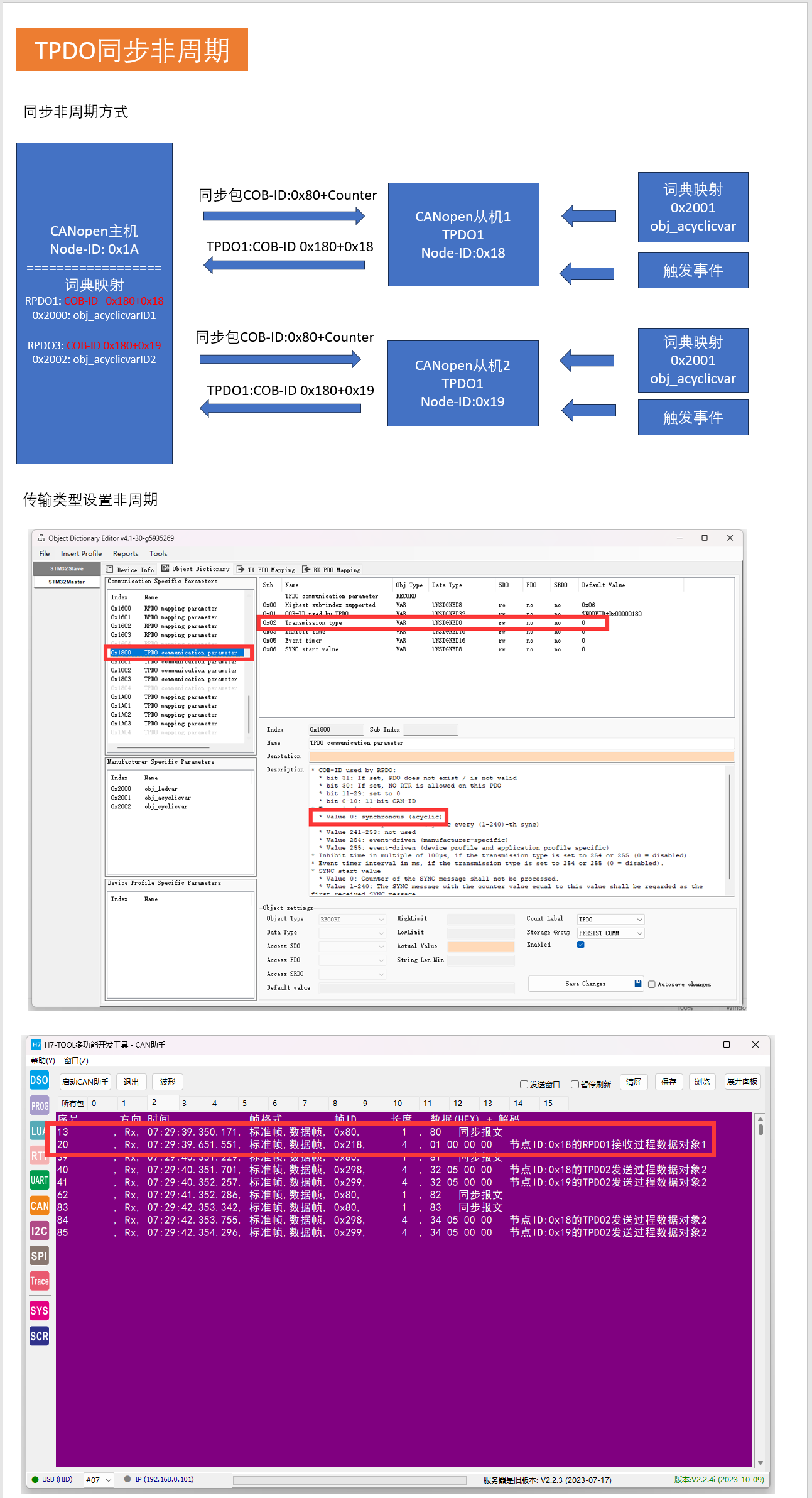Viewport: 812px width, 1498px height.
Task: Open the Access SRDO dropdown
Action: (x=352, y=974)
